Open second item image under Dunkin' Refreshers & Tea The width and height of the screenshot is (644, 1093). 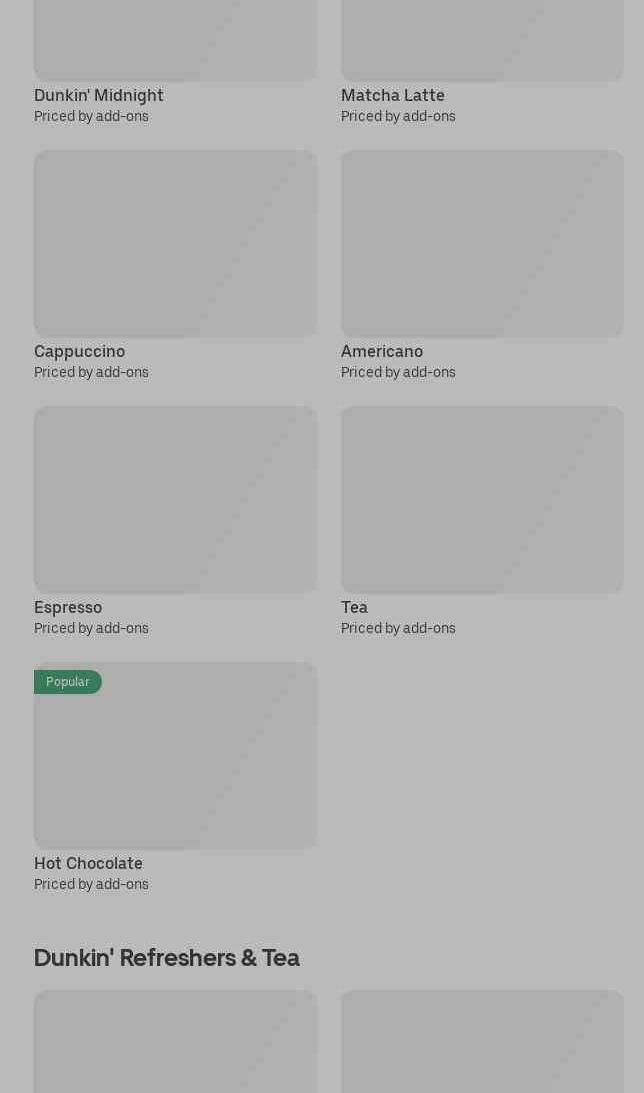[482, 1041]
